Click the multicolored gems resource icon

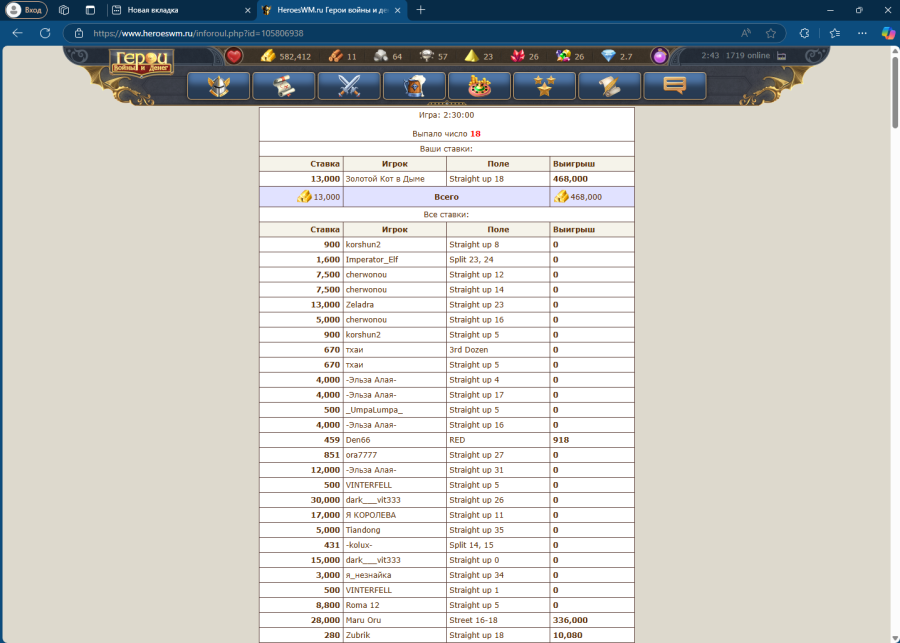(x=563, y=56)
